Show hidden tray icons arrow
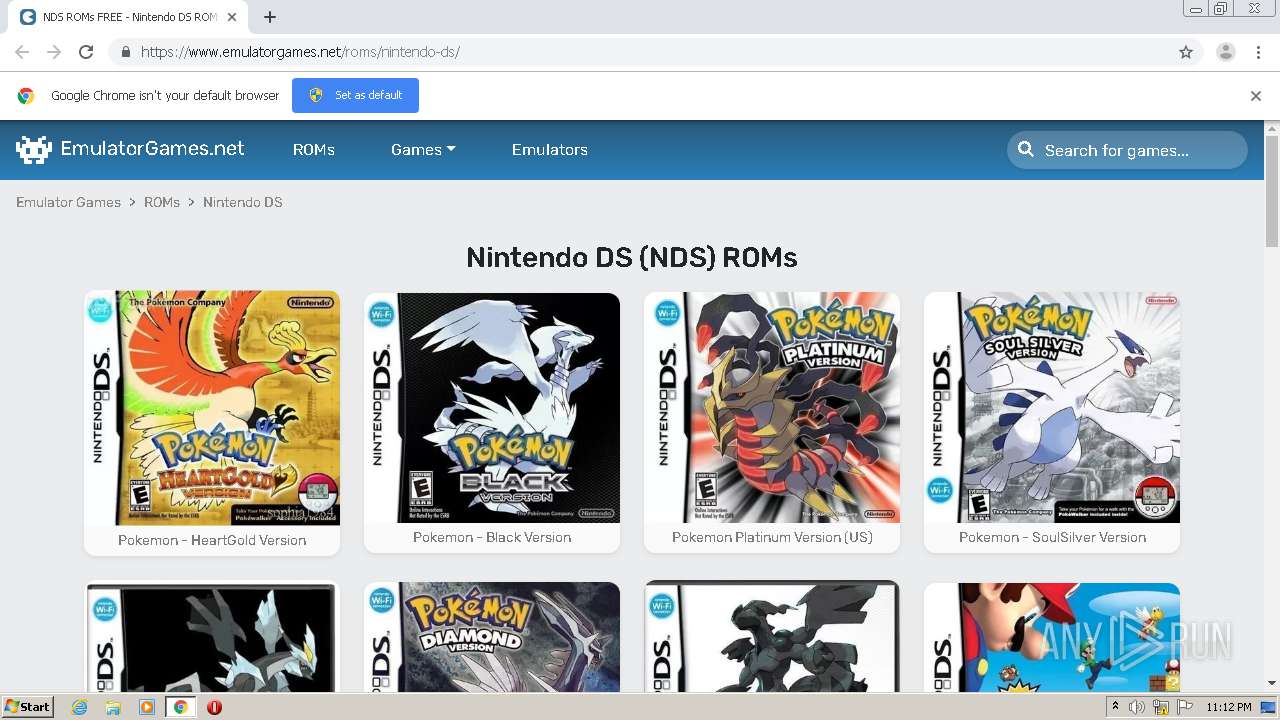Image resolution: width=1280 pixels, height=720 pixels. coord(1115,707)
